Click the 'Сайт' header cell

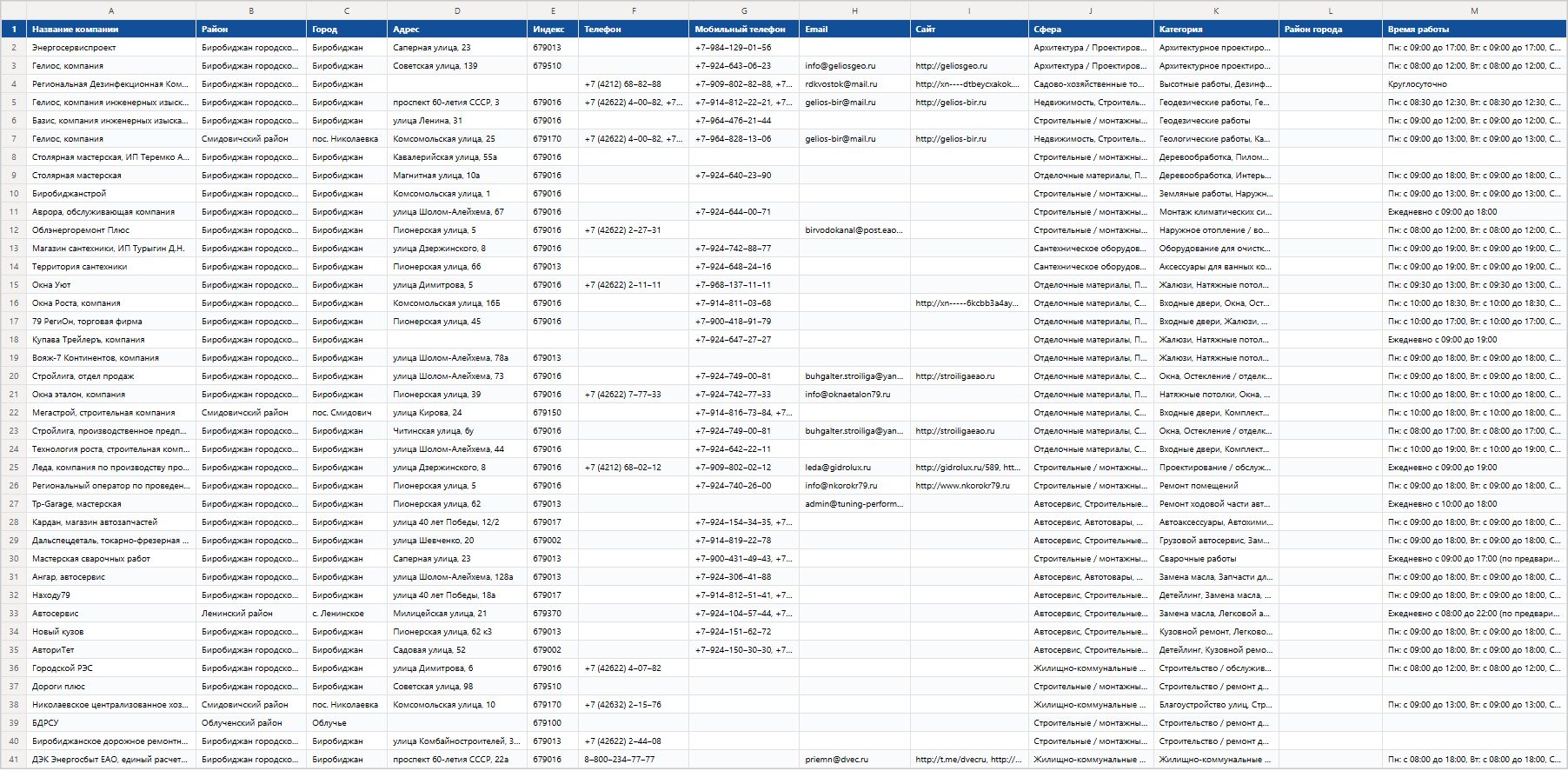[x=969, y=30]
